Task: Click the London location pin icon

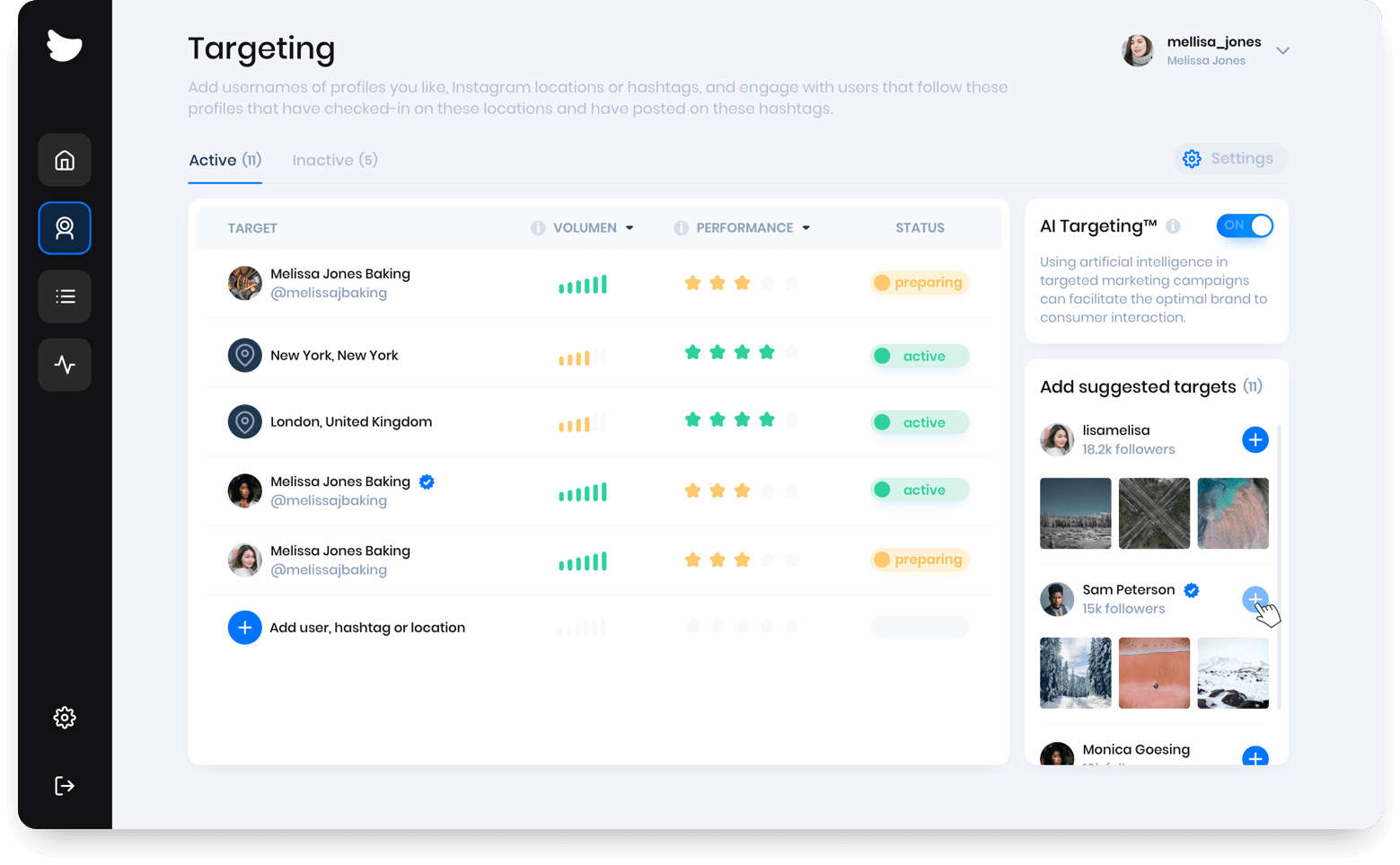Action: pos(244,421)
